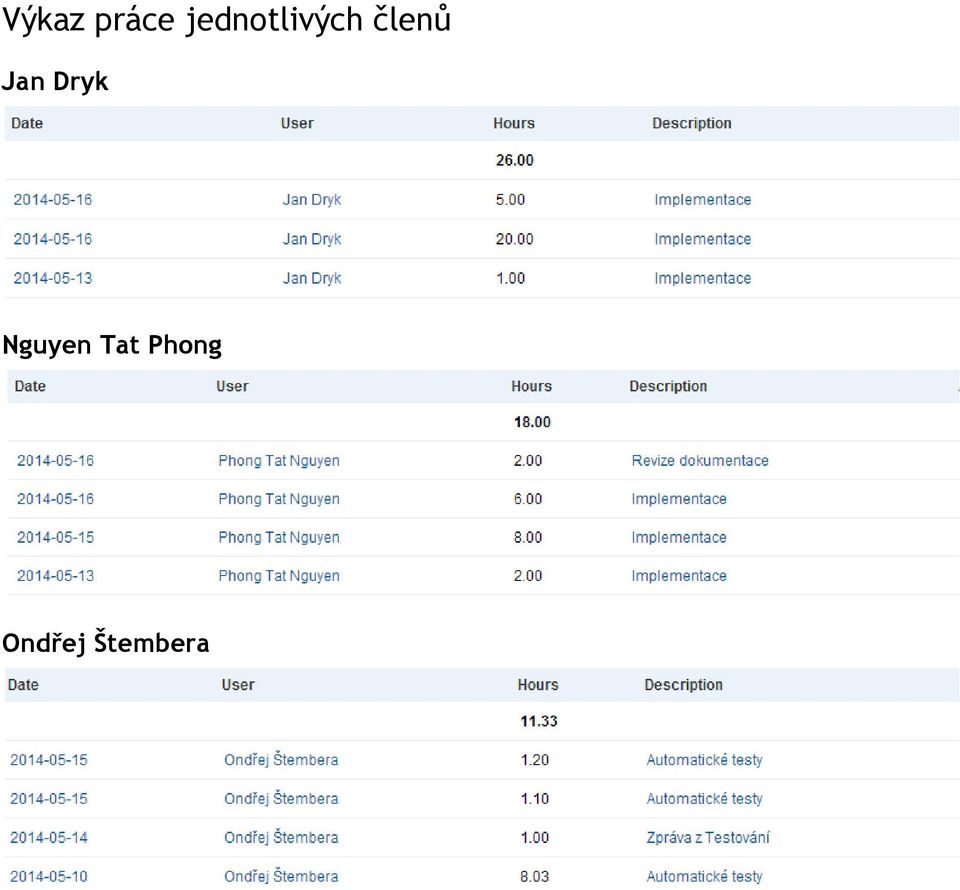Click the 2014-05-15 date in Phong's table

click(x=55, y=538)
